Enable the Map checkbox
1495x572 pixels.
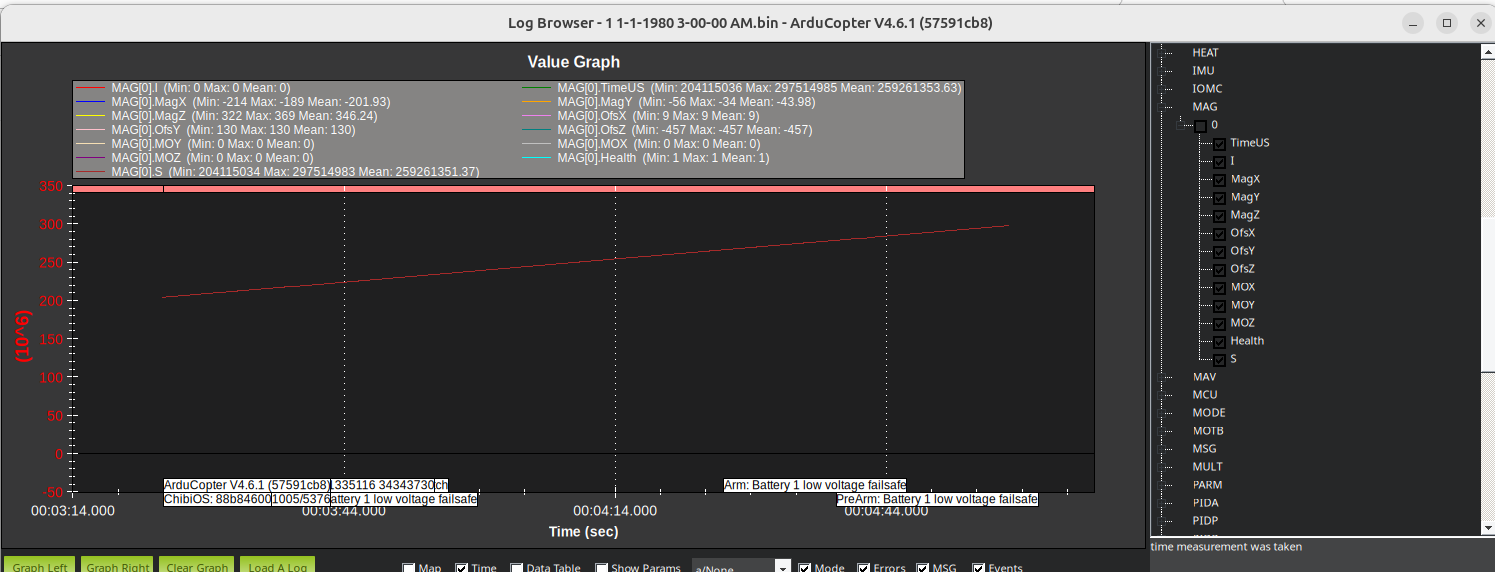(x=409, y=568)
